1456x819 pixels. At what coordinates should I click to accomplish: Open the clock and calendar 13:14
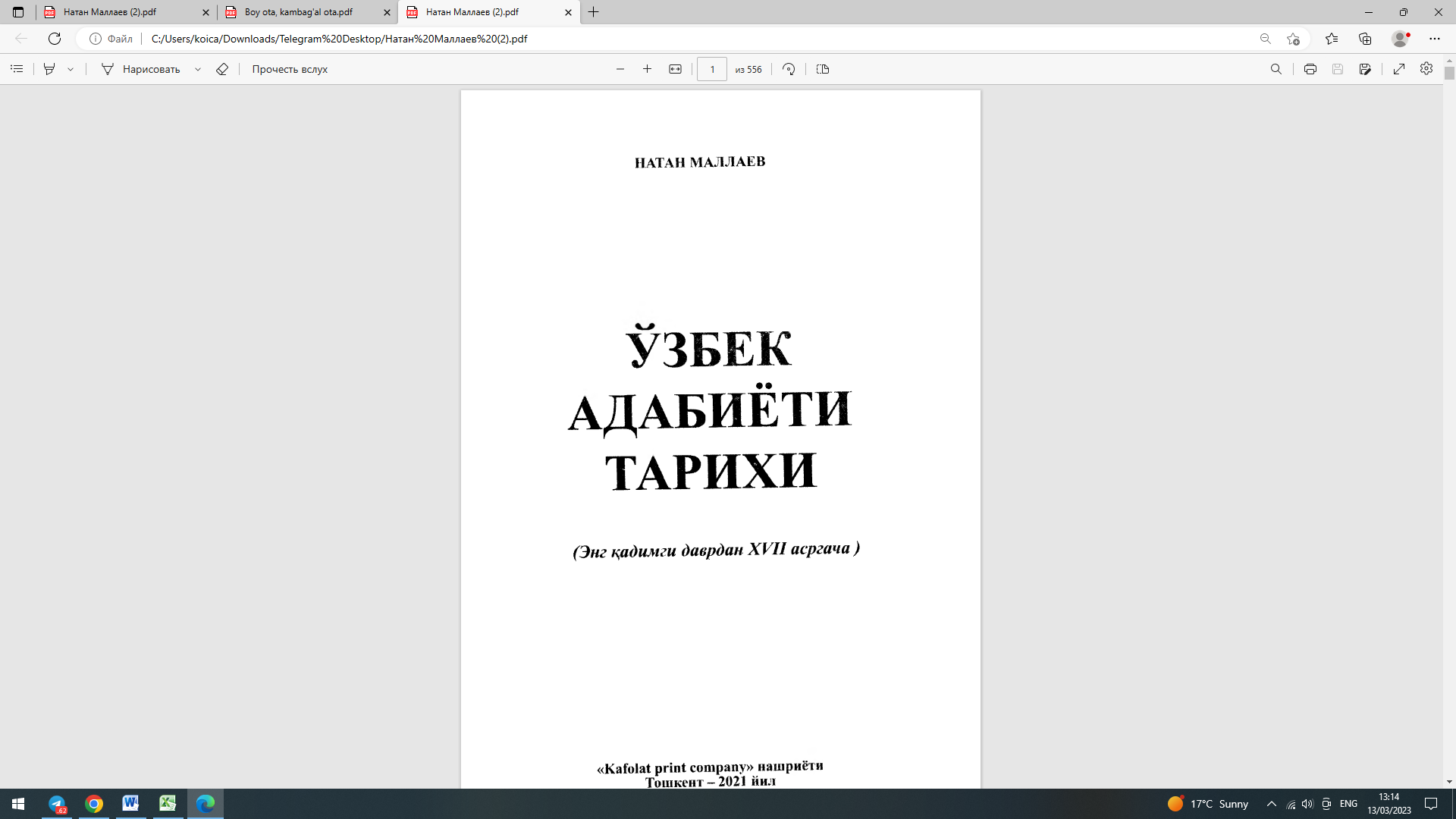(x=1389, y=804)
